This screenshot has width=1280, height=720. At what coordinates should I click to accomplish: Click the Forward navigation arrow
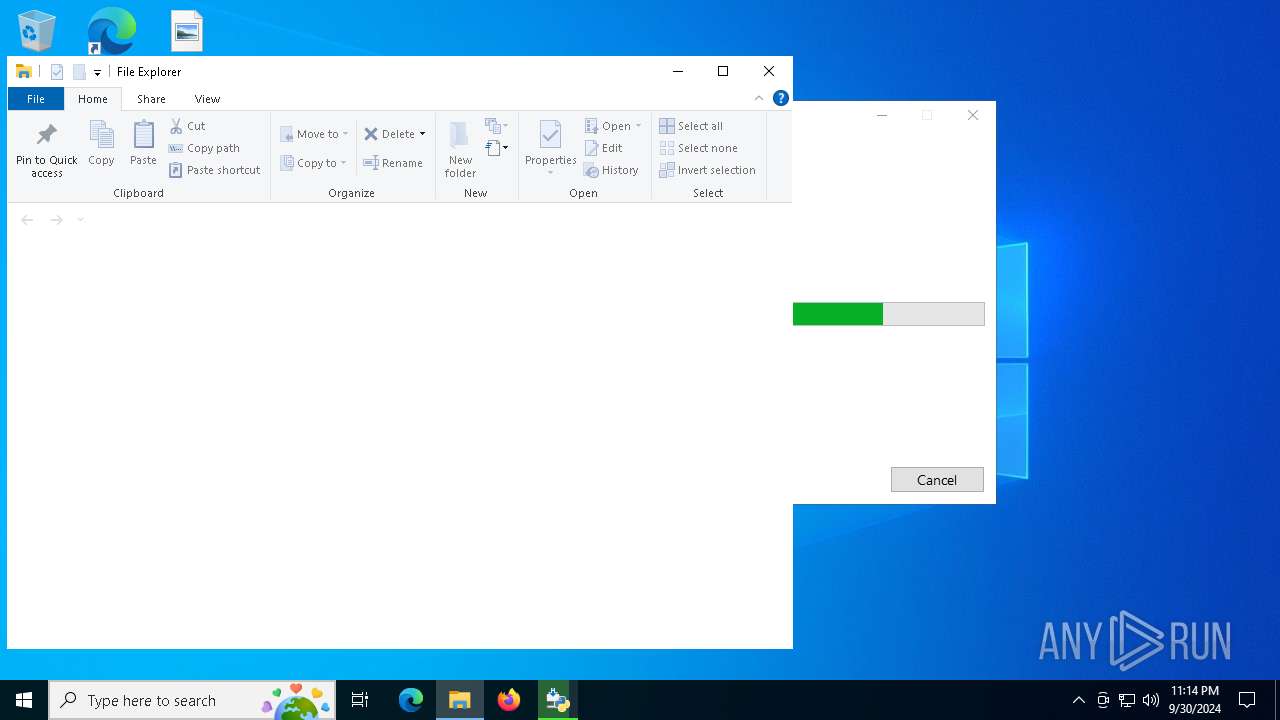(x=57, y=220)
